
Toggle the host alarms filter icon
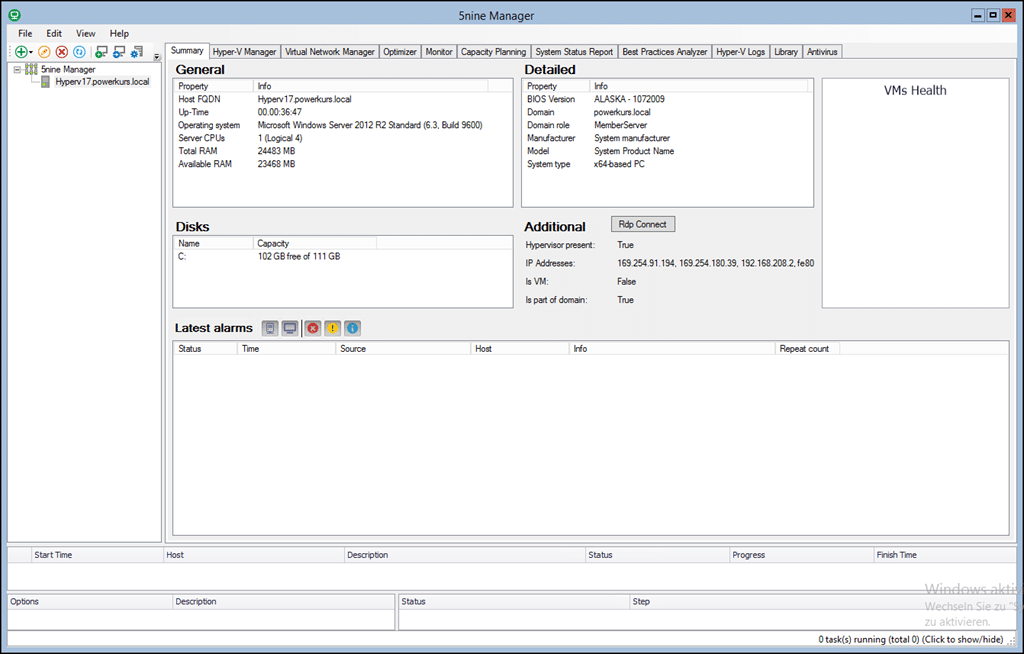pyautogui.click(x=270, y=328)
